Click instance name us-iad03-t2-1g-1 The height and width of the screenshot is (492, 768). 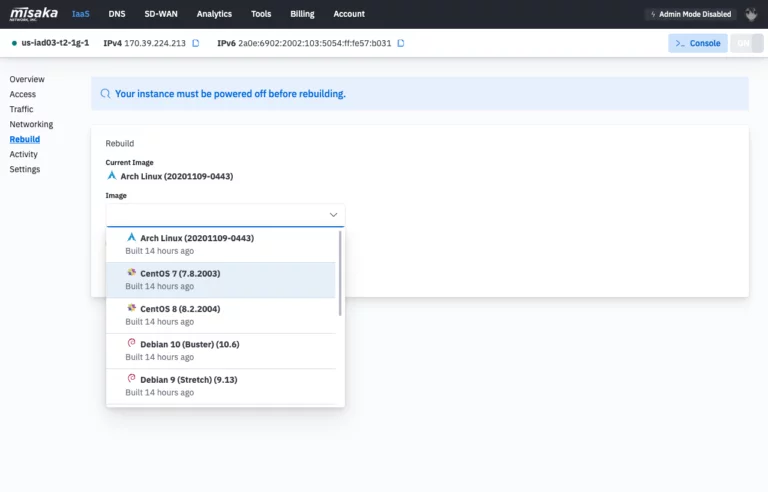[55, 43]
